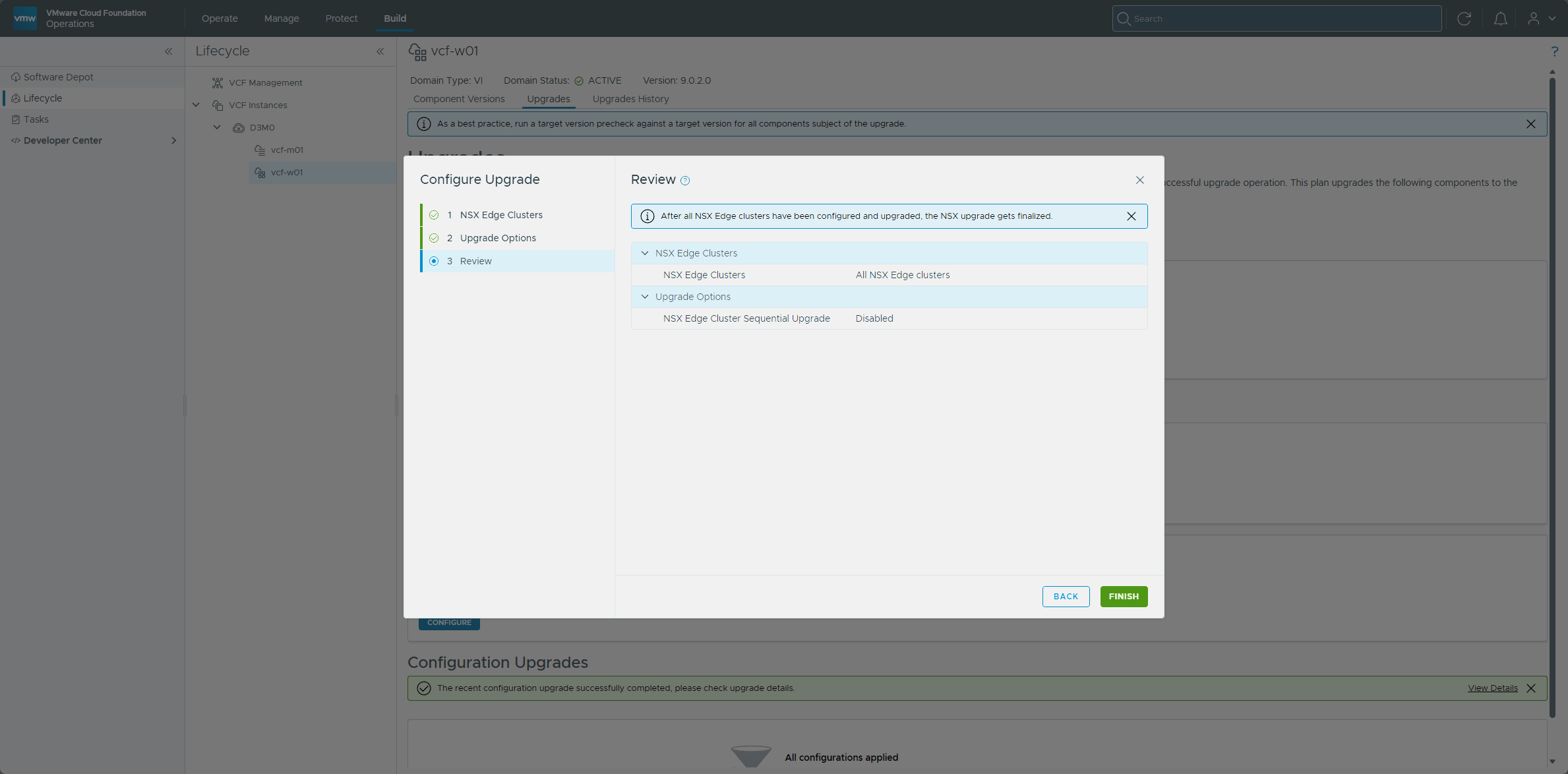The image size is (1568, 774).
Task: Select the D3M0 instance
Action: 262,128
